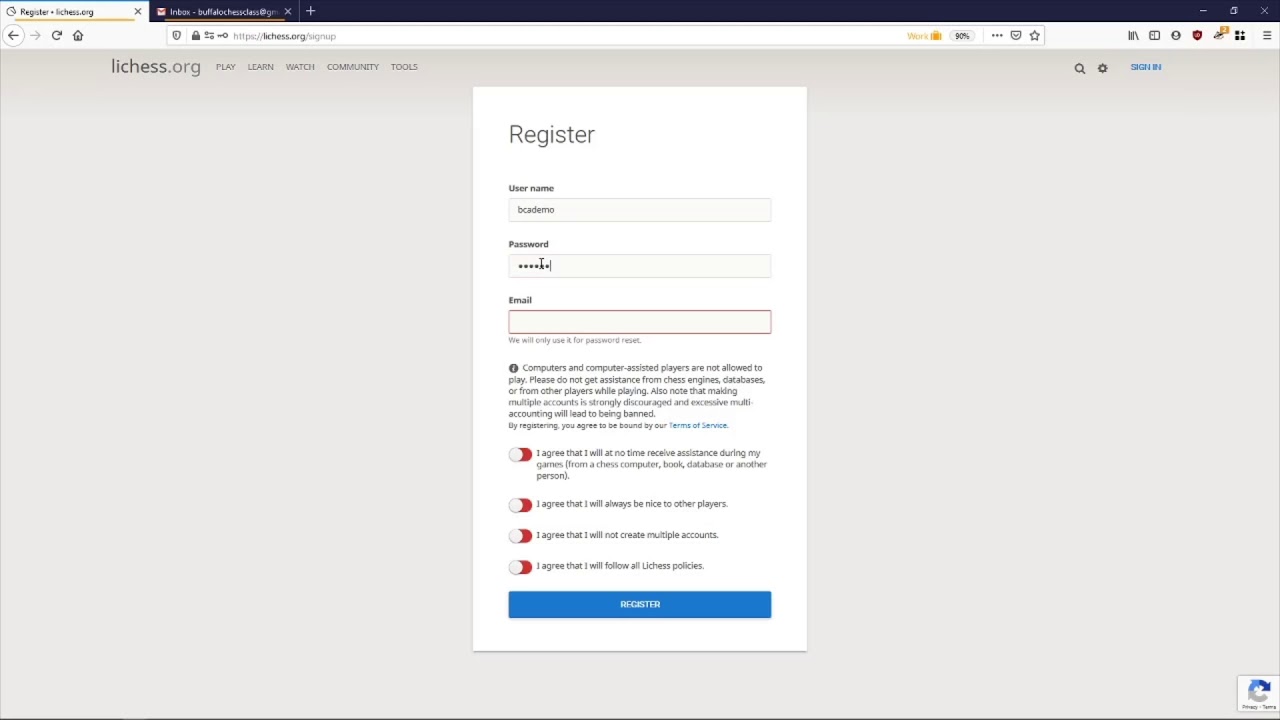Open the COMMUNITY menu

point(353,67)
